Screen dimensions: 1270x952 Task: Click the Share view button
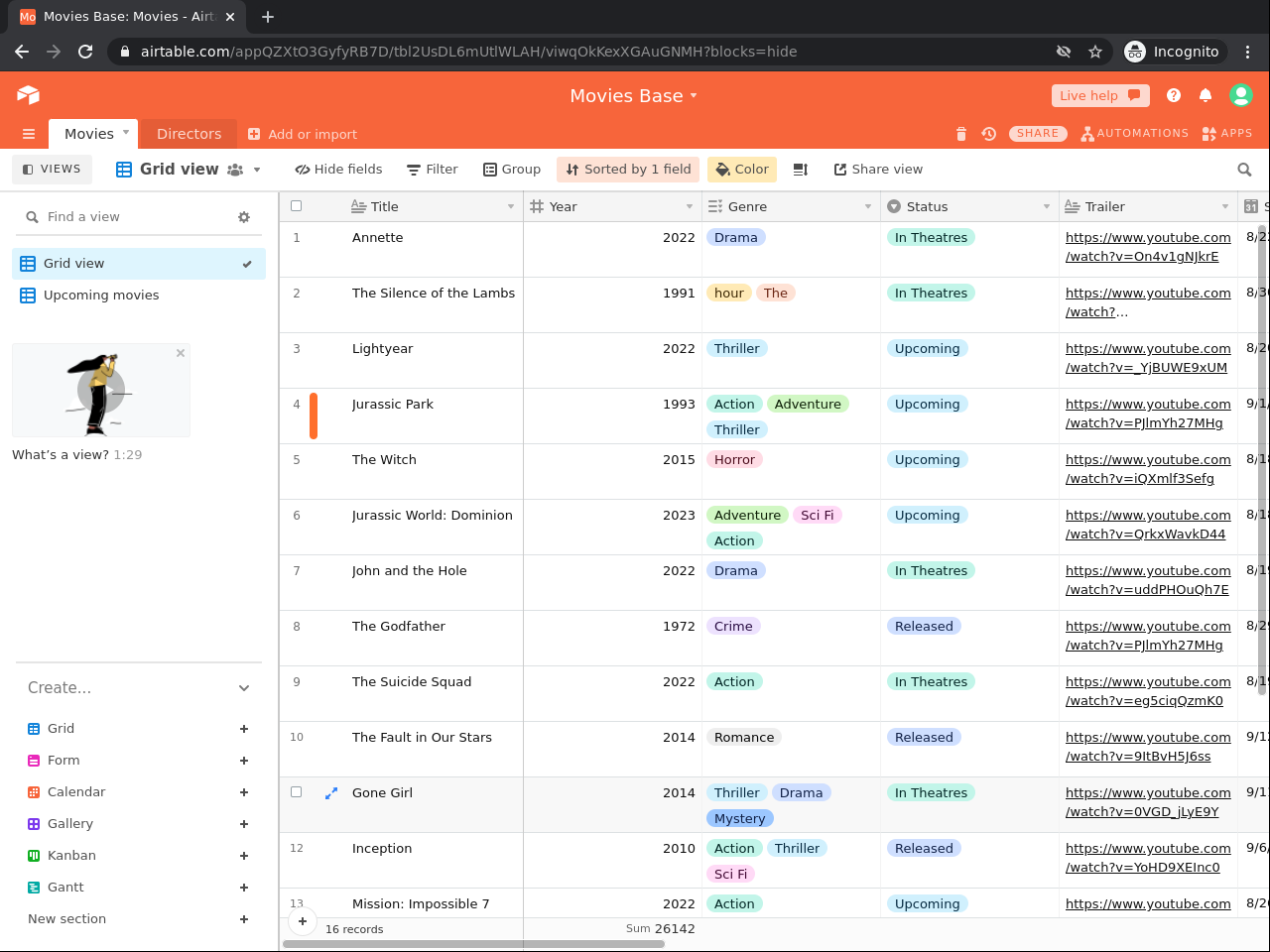878,170
